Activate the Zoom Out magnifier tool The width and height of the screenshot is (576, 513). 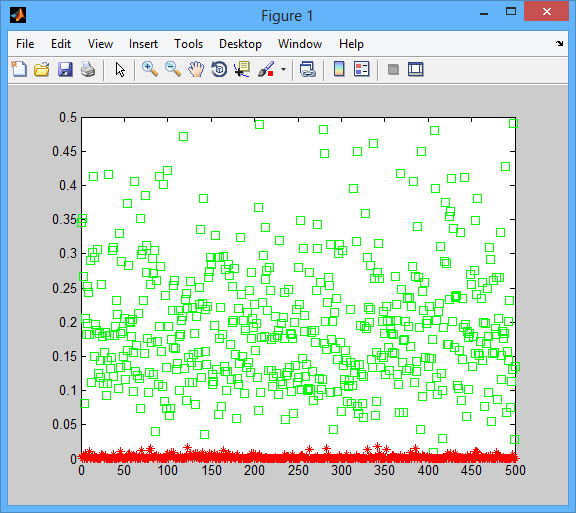tap(173, 69)
